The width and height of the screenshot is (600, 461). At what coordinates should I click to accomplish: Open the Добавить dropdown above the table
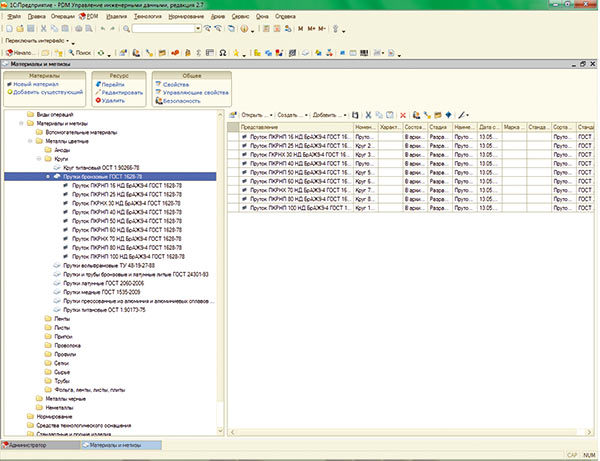coord(326,116)
